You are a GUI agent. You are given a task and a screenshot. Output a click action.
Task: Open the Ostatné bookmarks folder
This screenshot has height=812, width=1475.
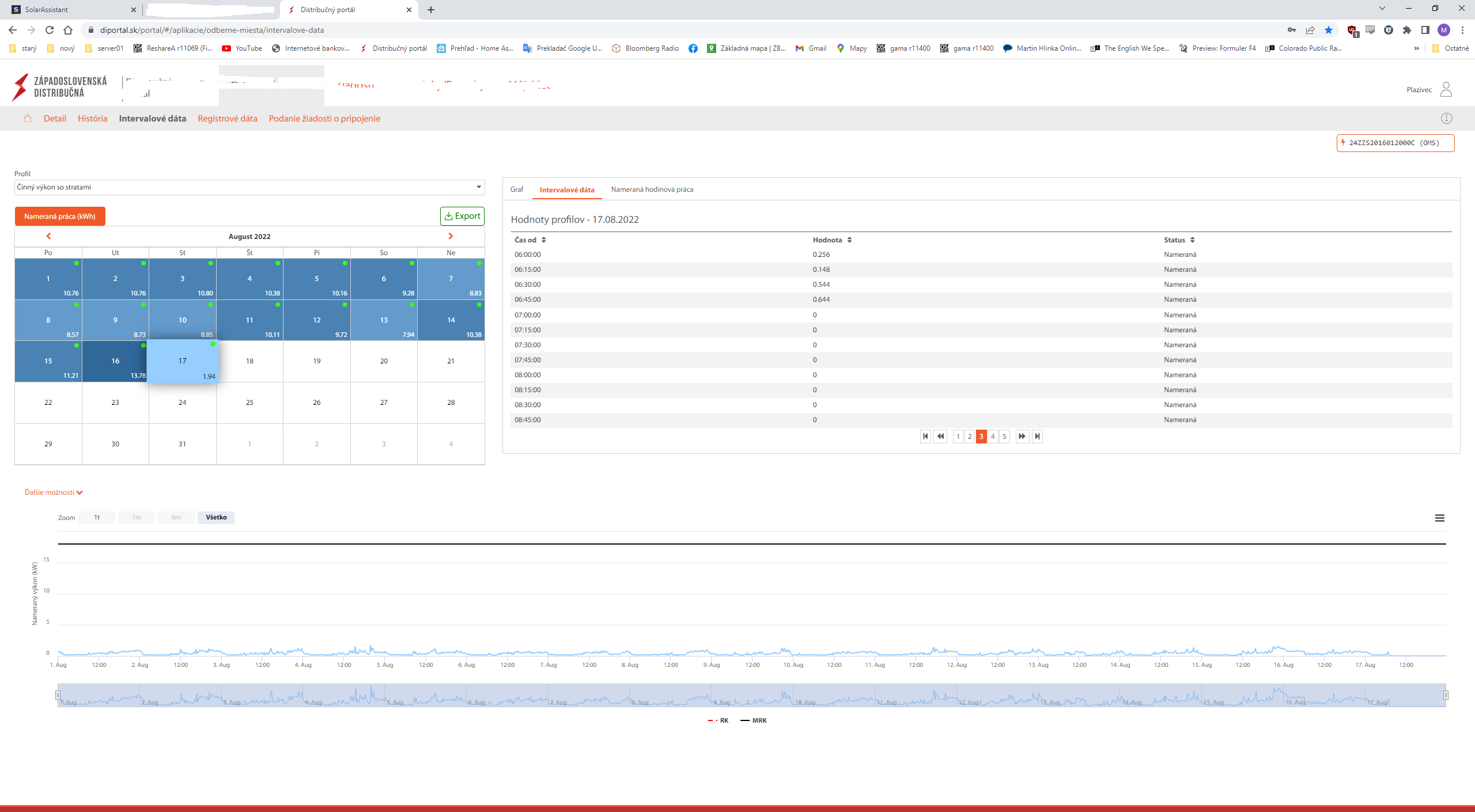coord(1450,48)
